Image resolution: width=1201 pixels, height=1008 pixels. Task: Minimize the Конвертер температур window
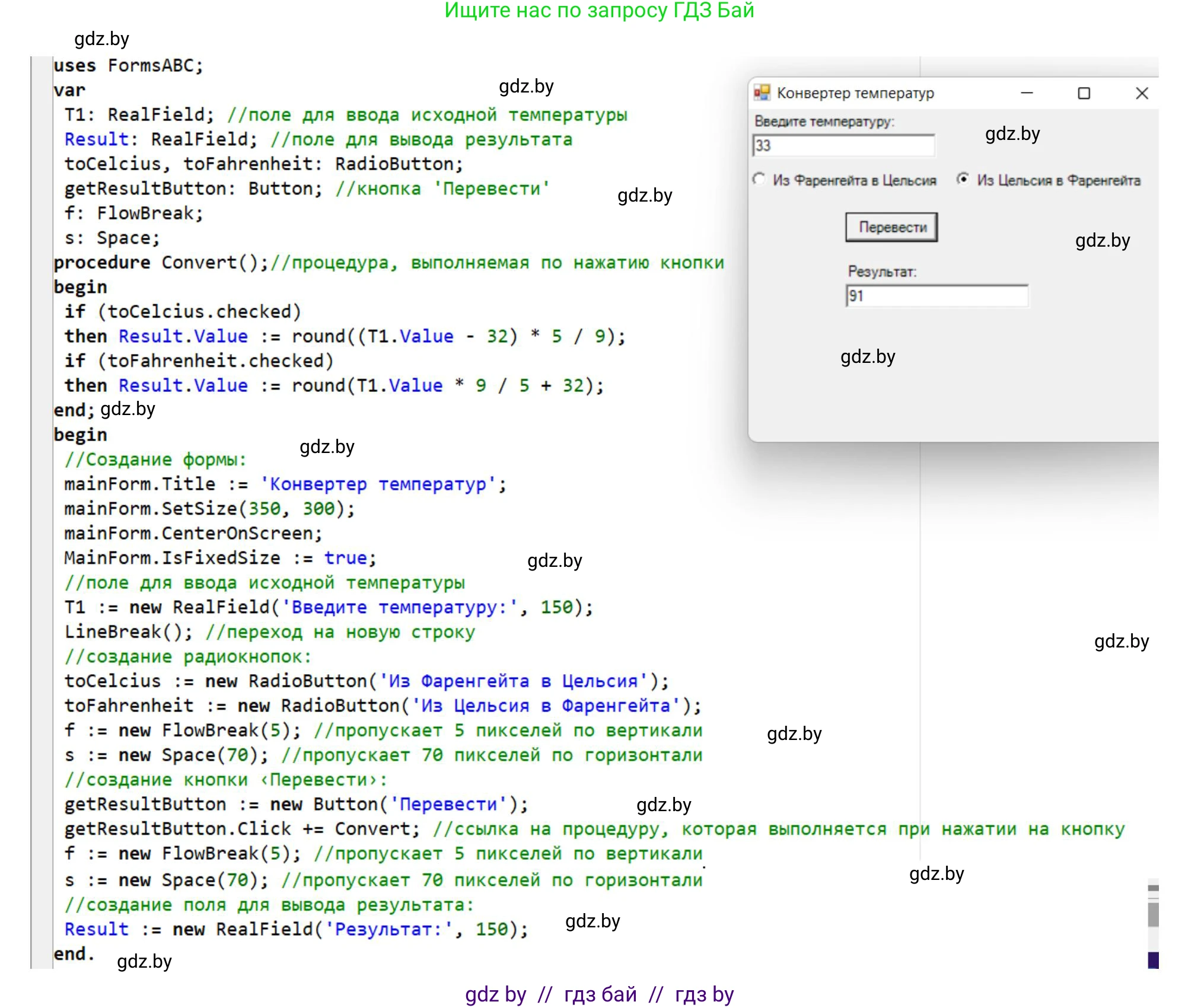[1027, 93]
